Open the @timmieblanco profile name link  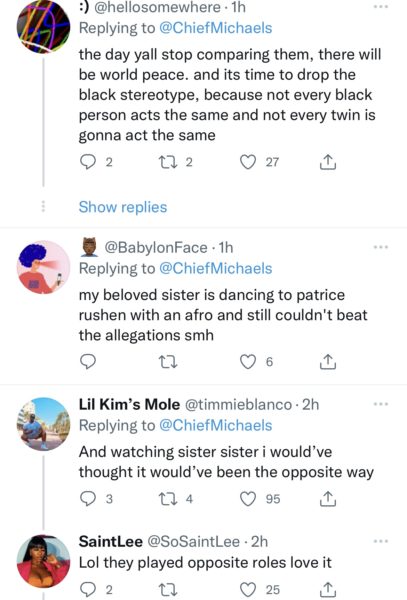tap(129, 404)
